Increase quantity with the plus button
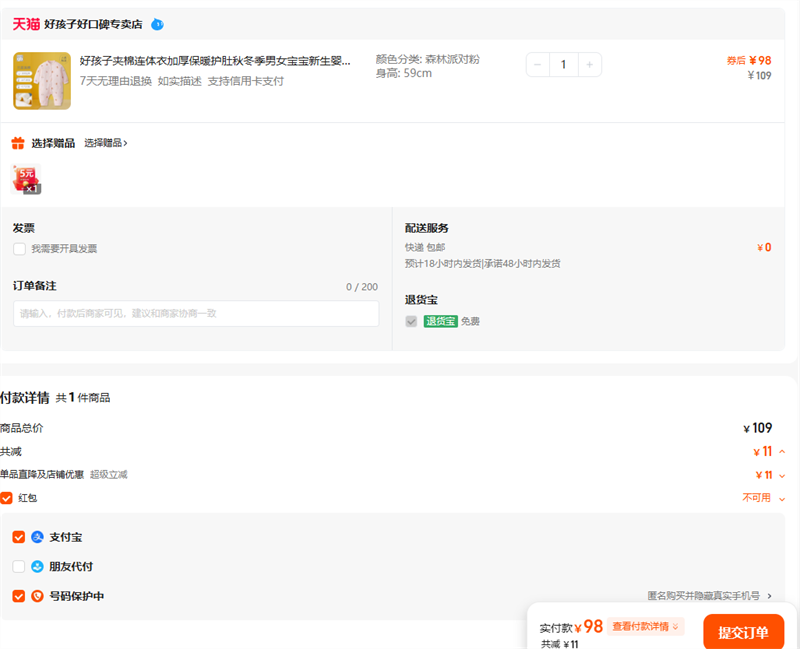Image resolution: width=800 pixels, height=649 pixels. pos(589,65)
